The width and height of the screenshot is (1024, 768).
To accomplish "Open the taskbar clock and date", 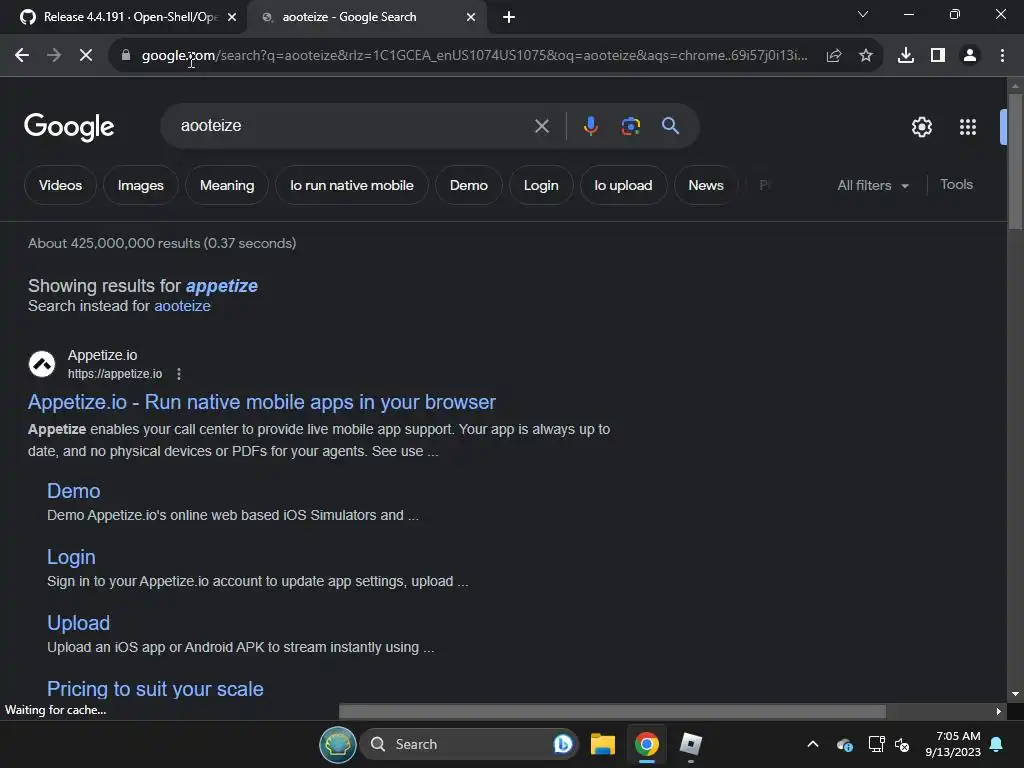I will 953,744.
